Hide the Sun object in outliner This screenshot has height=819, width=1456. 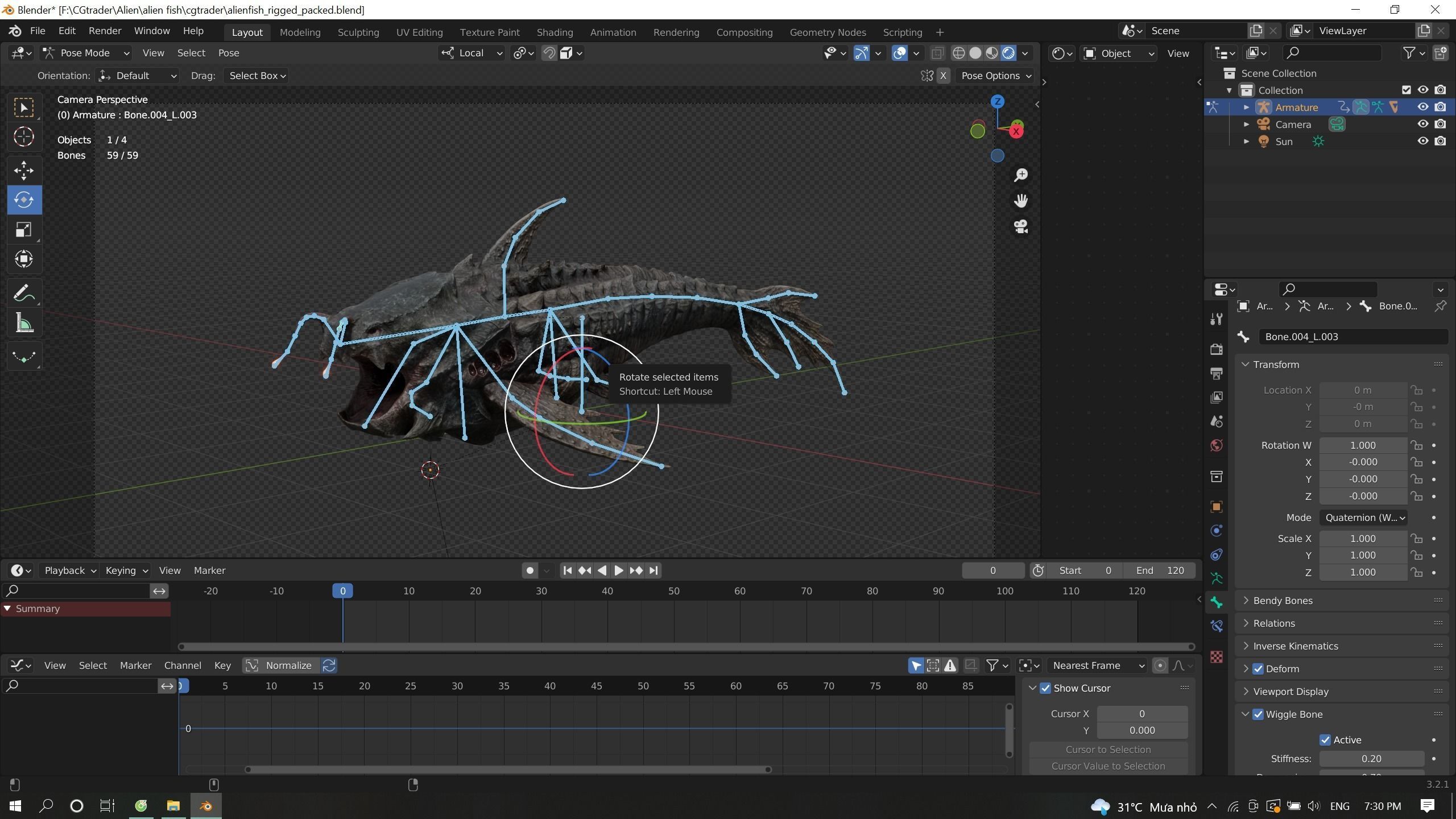point(1422,141)
